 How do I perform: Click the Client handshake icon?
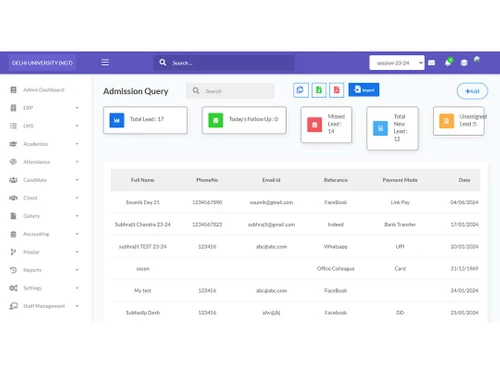(x=13, y=198)
